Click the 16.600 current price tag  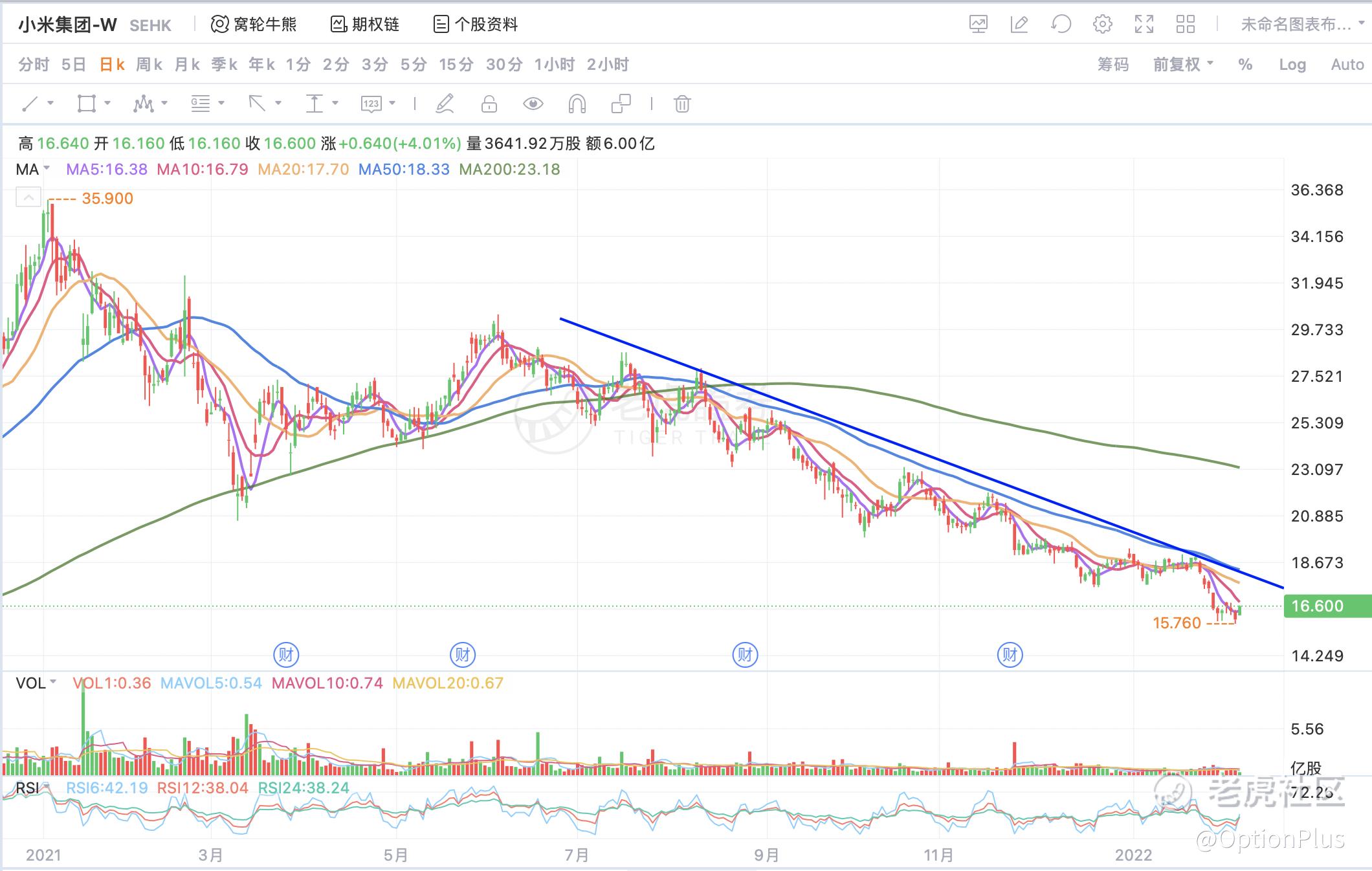pos(1327,606)
